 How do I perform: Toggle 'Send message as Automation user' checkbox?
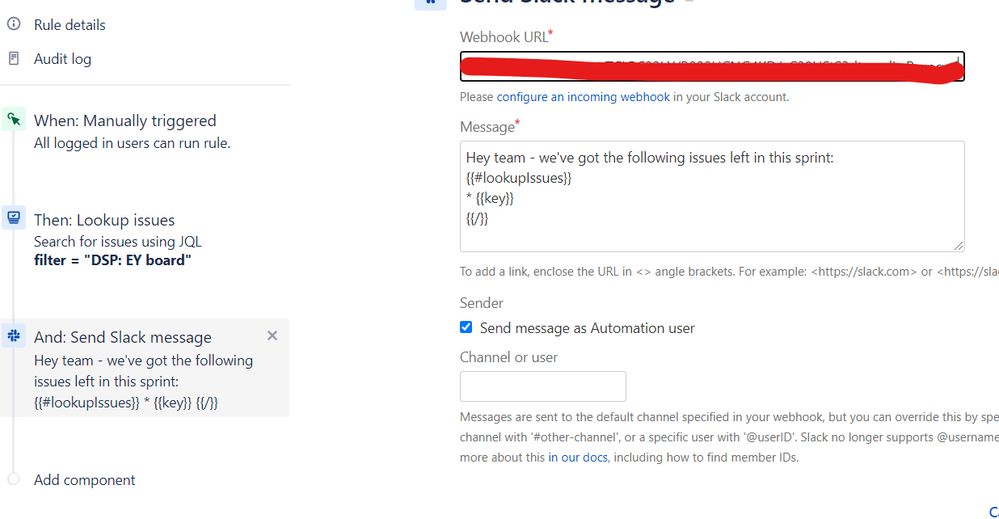(466, 327)
